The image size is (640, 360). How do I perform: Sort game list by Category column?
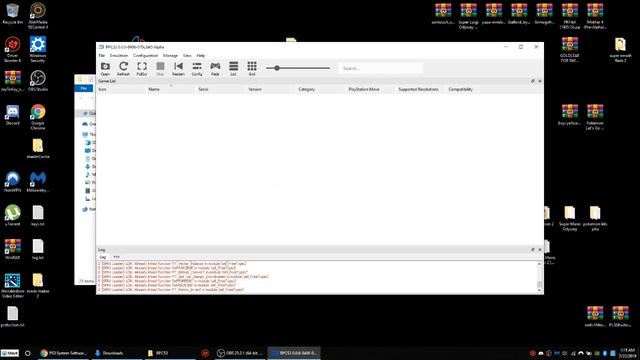coord(307,89)
